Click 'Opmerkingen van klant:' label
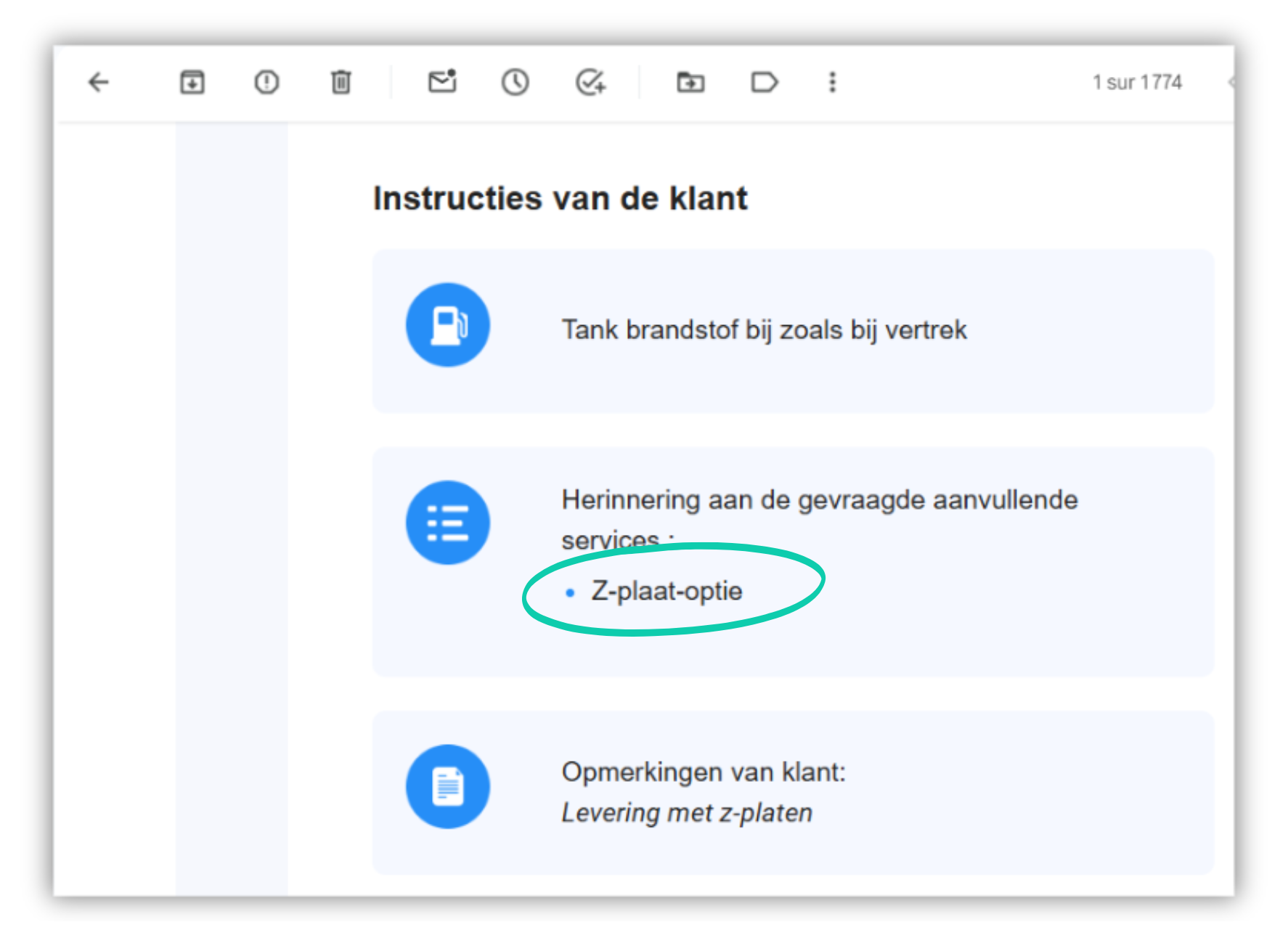The width and height of the screenshot is (1288, 943). tap(704, 772)
